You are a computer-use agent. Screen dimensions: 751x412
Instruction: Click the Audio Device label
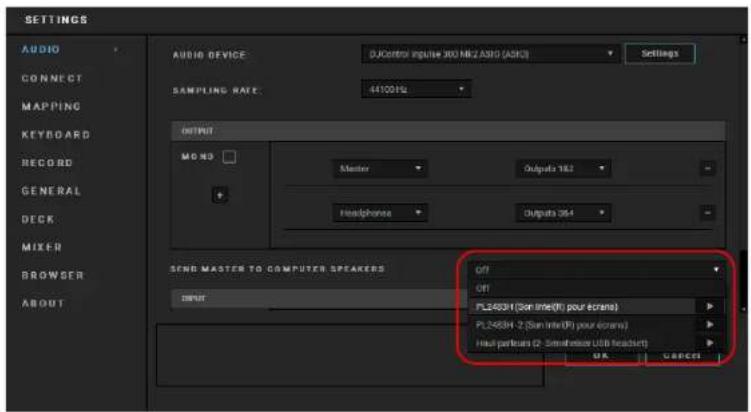(x=209, y=55)
